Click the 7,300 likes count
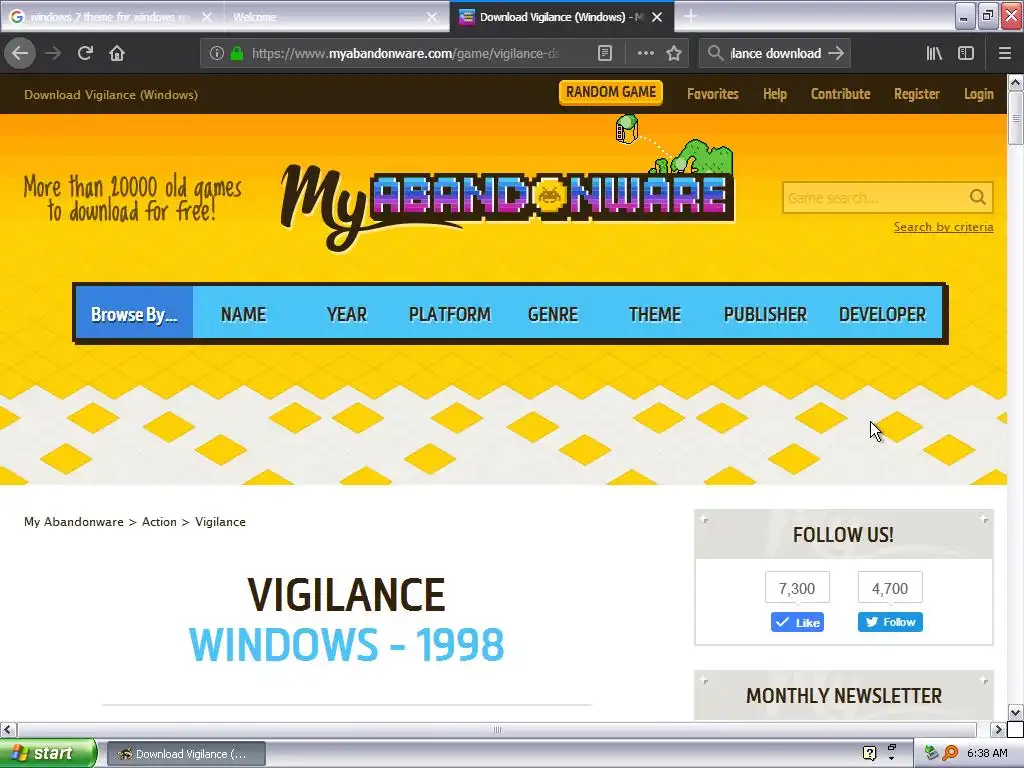This screenshot has height=768, width=1024. 797,588
